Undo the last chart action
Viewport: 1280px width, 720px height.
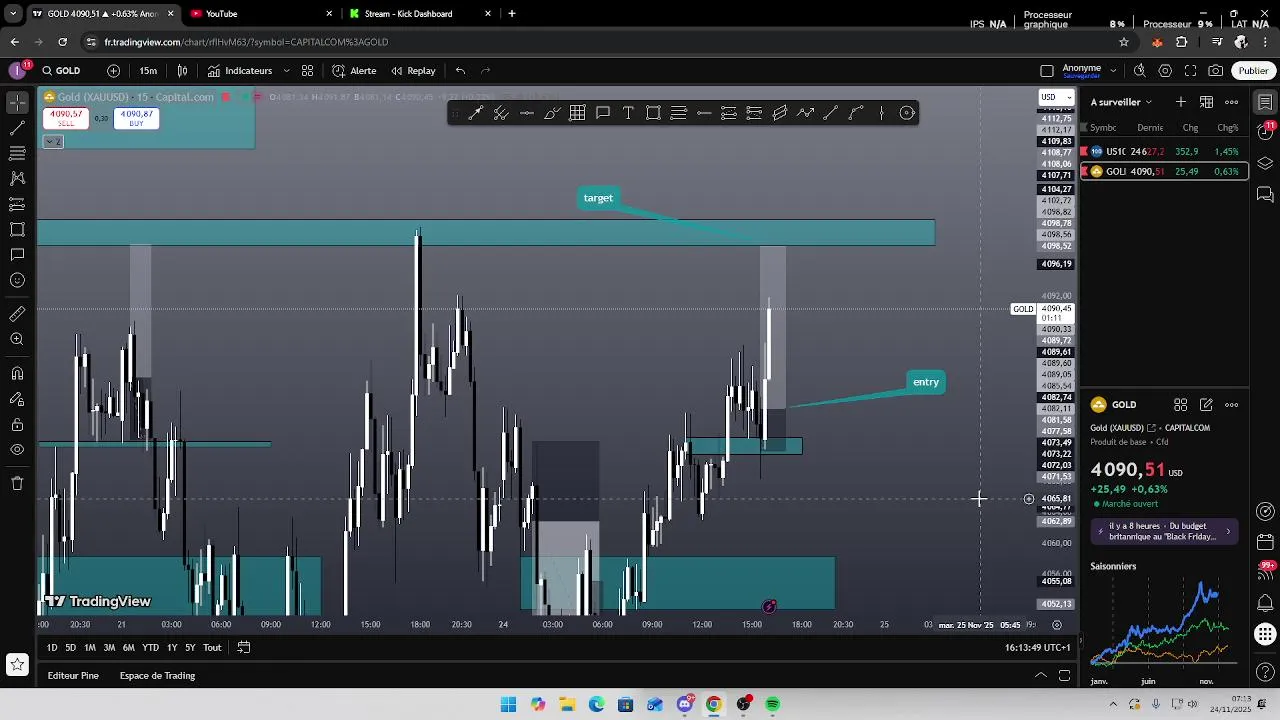(460, 71)
